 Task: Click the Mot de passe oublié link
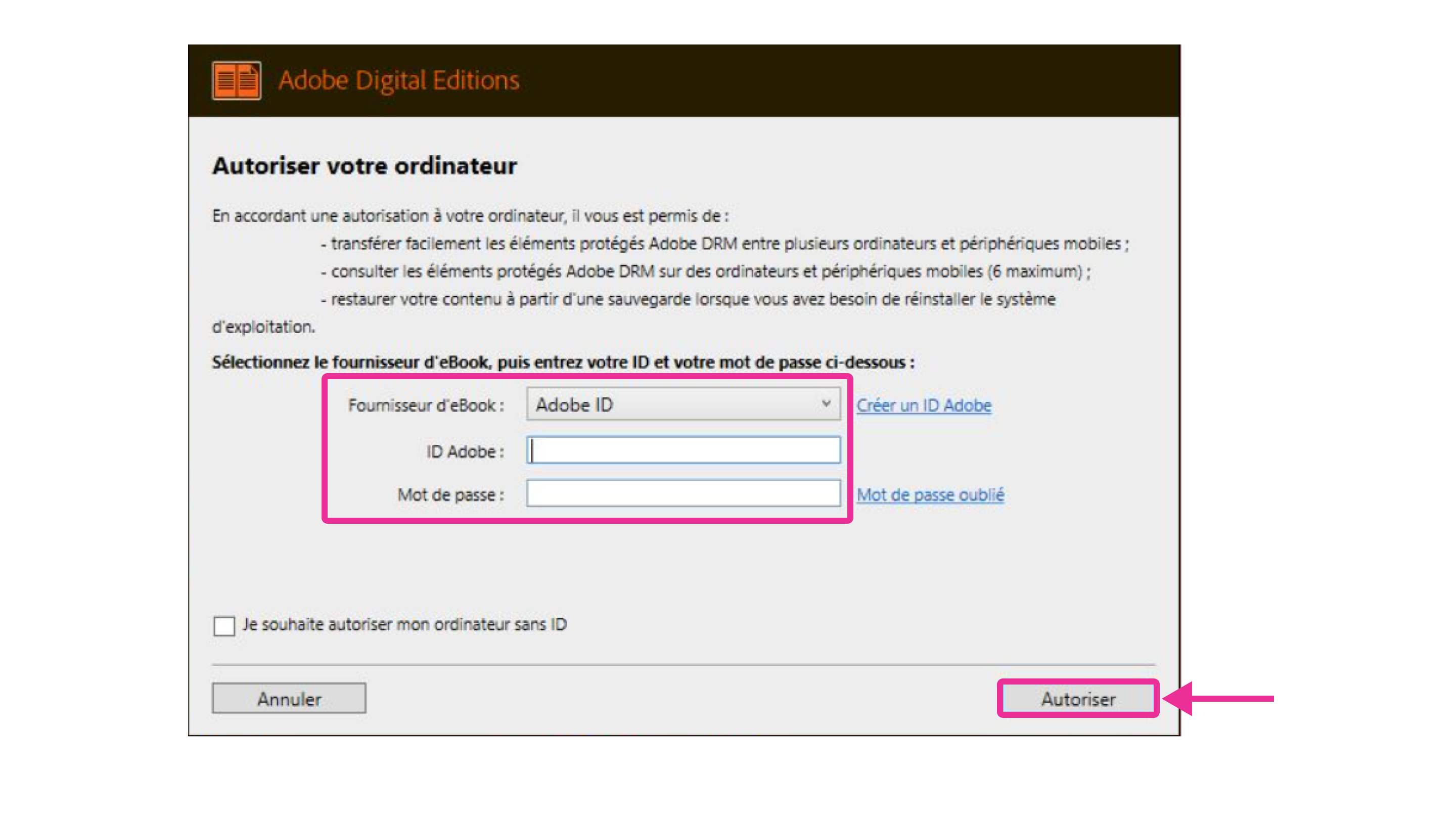[930, 494]
